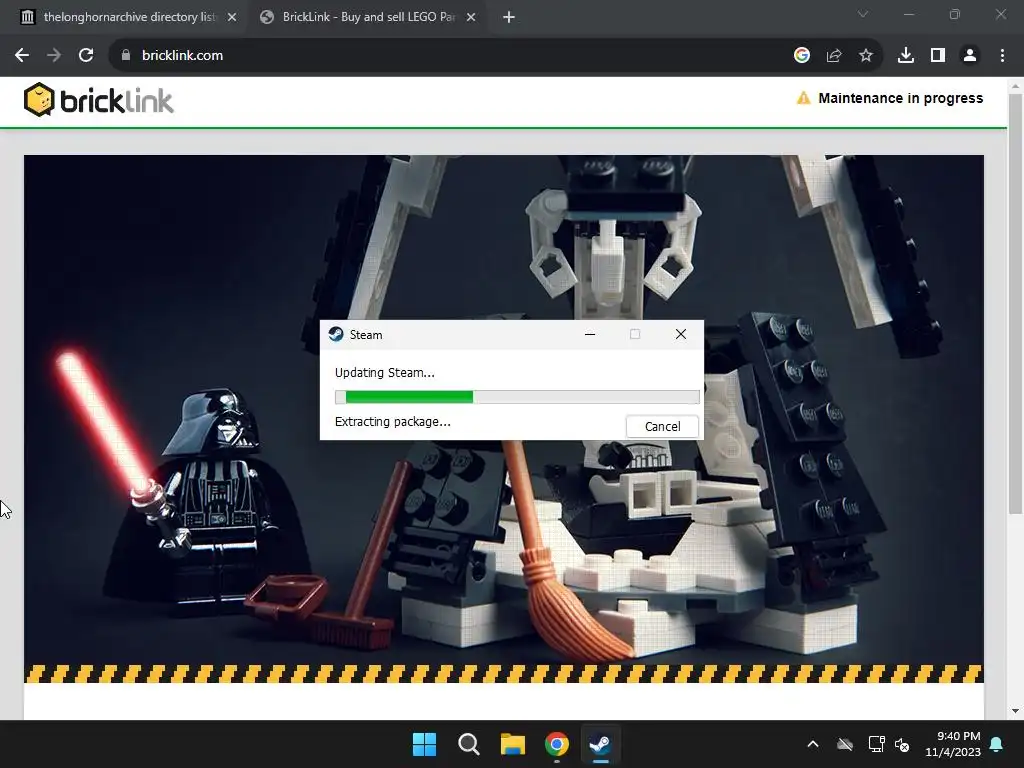This screenshot has width=1024, height=768.
Task: Click the Steam logo in dialog title
Action: tap(336, 334)
